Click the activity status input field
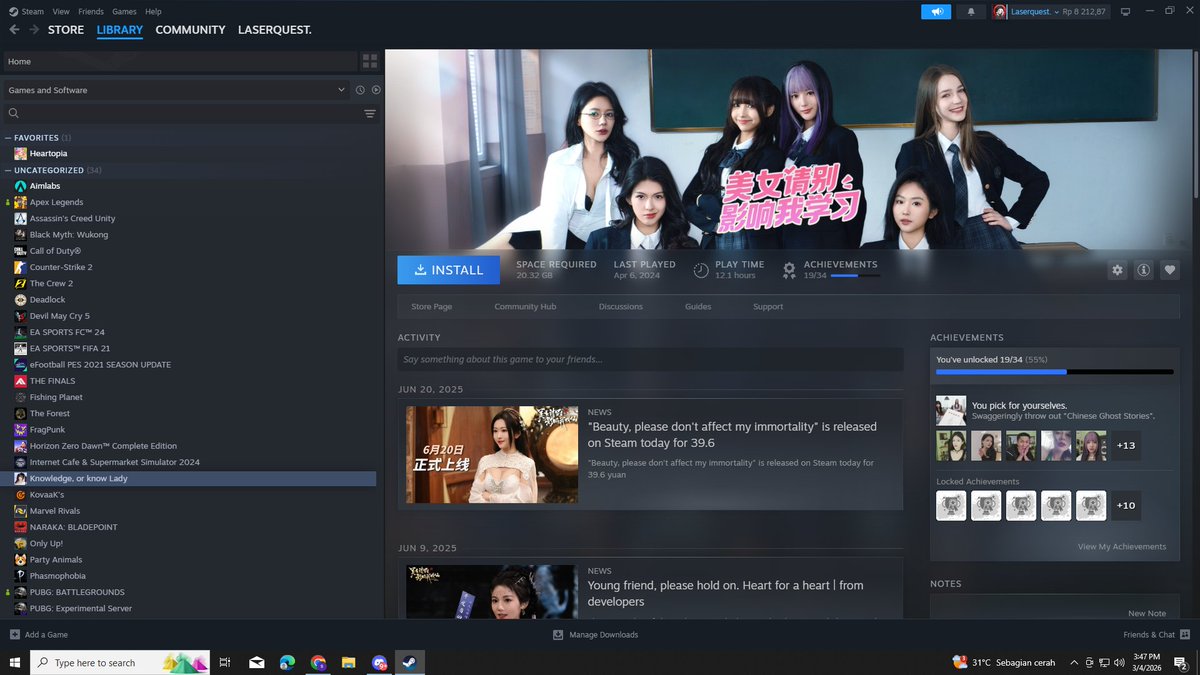The image size is (1200, 675). [650, 359]
